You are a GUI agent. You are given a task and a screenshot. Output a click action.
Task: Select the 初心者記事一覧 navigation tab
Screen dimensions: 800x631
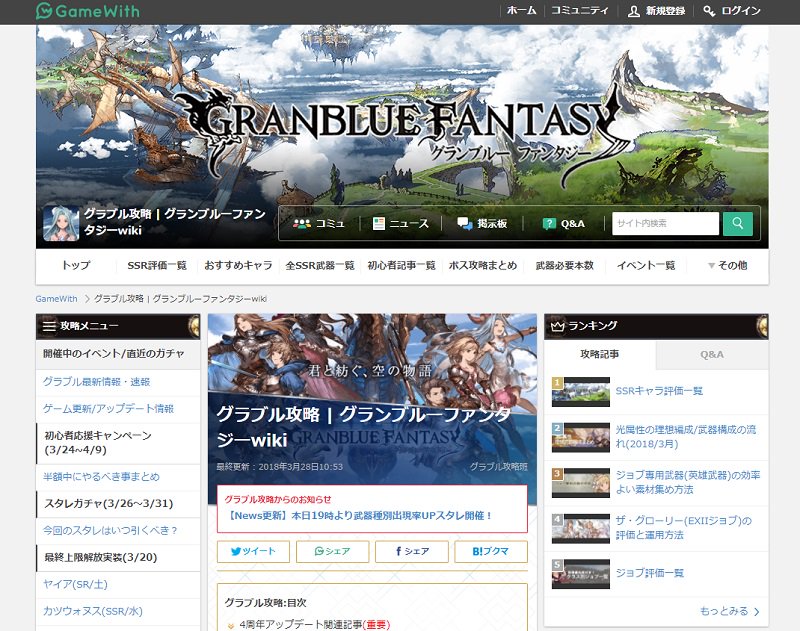pos(402,265)
